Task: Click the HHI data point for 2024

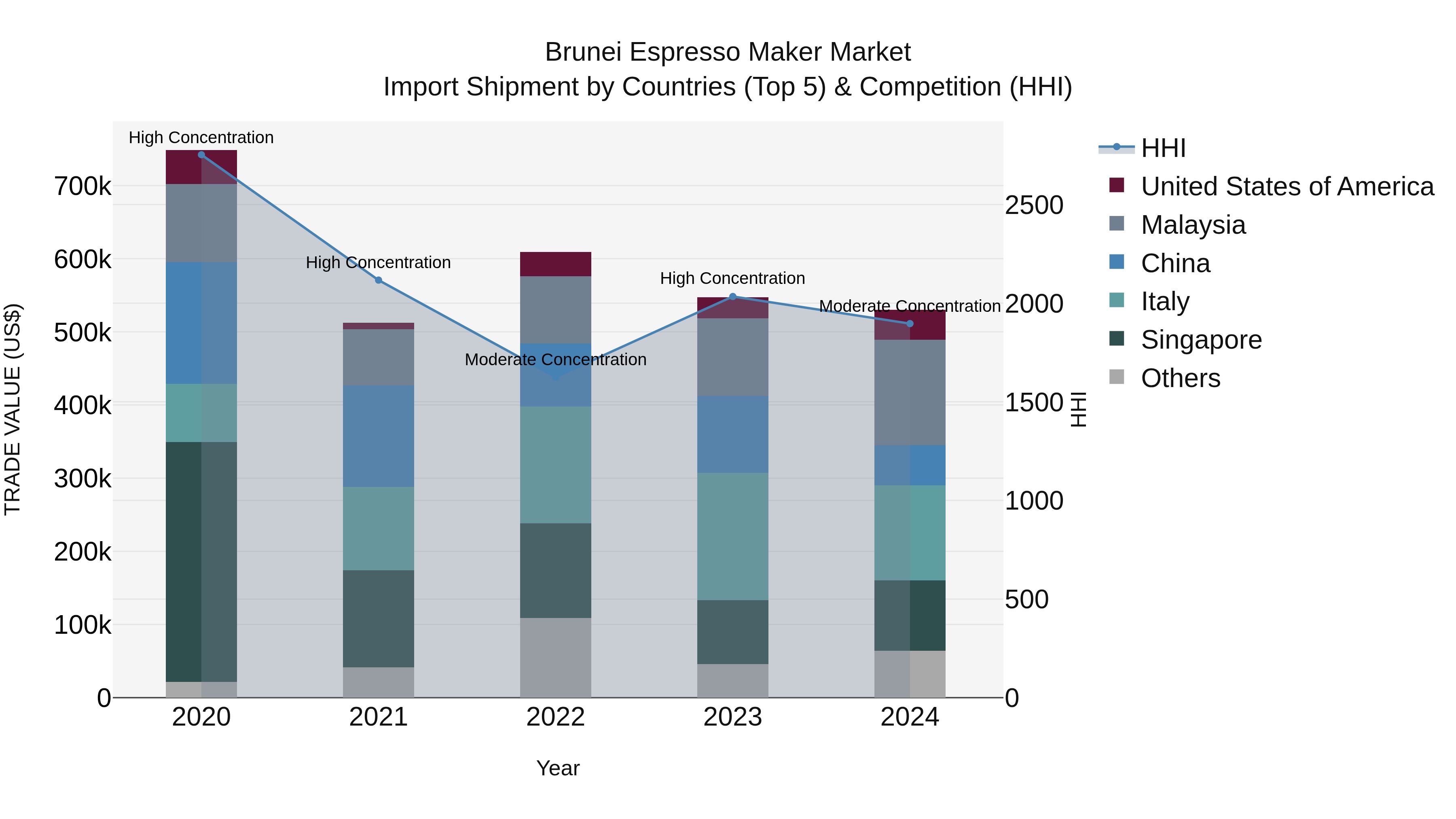Action: 910,323
